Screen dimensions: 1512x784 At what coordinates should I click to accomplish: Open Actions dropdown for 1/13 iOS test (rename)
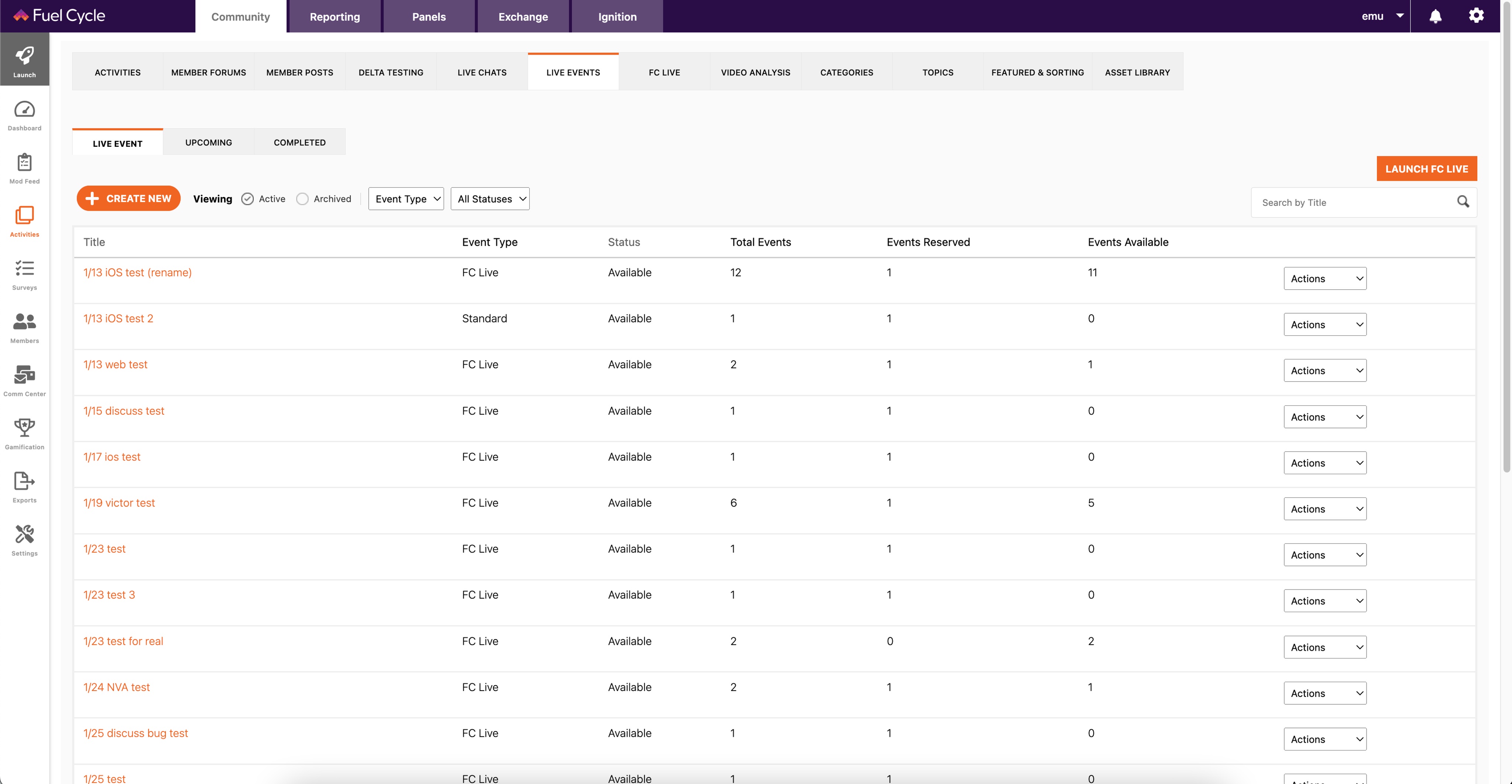coord(1325,279)
